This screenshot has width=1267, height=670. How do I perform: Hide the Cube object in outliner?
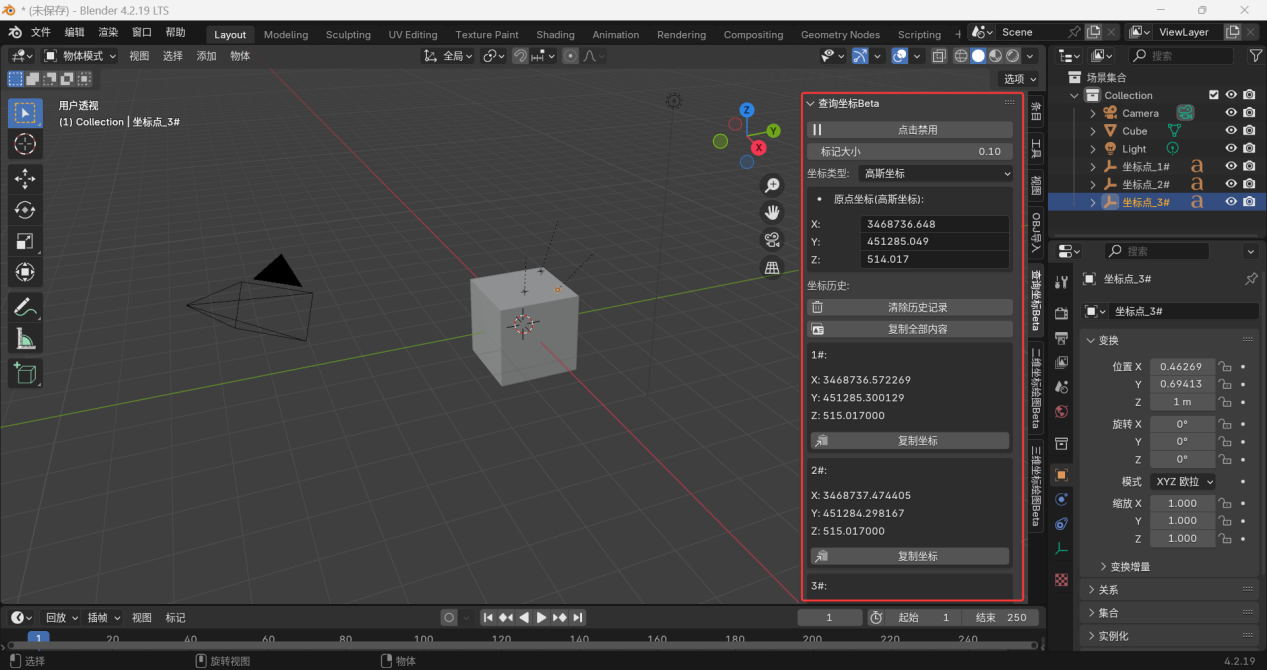1231,131
